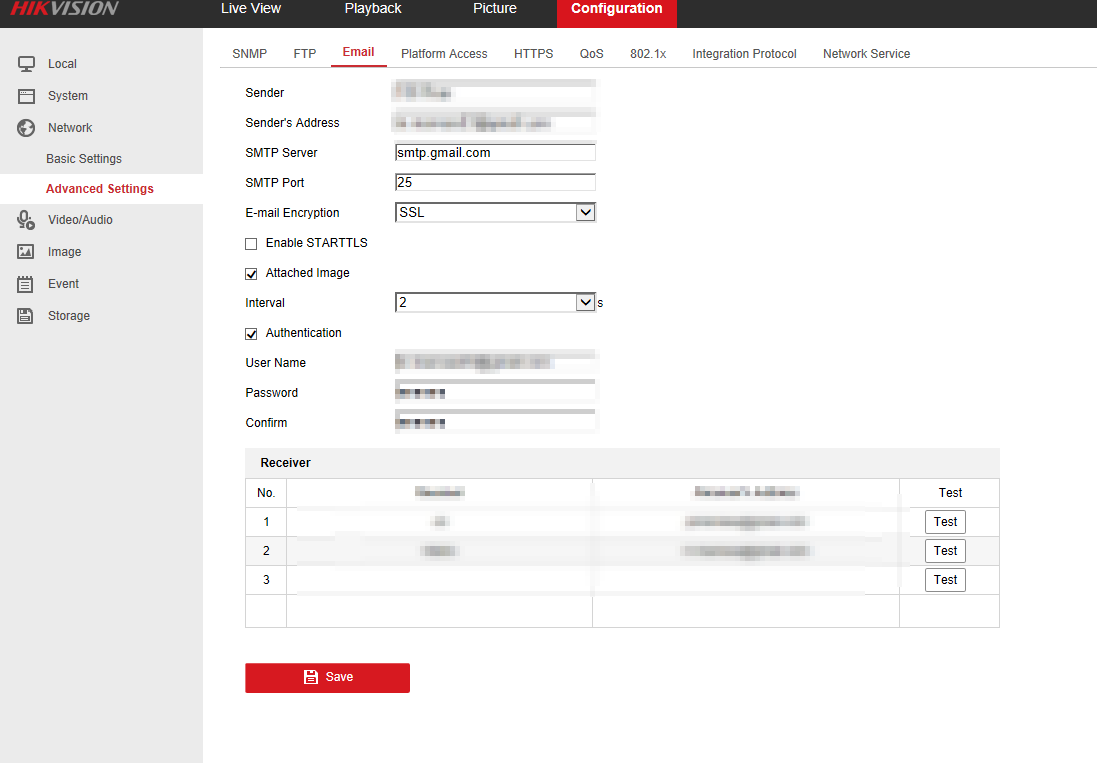Uncheck the Attached Image checkbox
1097x763 pixels.
251,274
